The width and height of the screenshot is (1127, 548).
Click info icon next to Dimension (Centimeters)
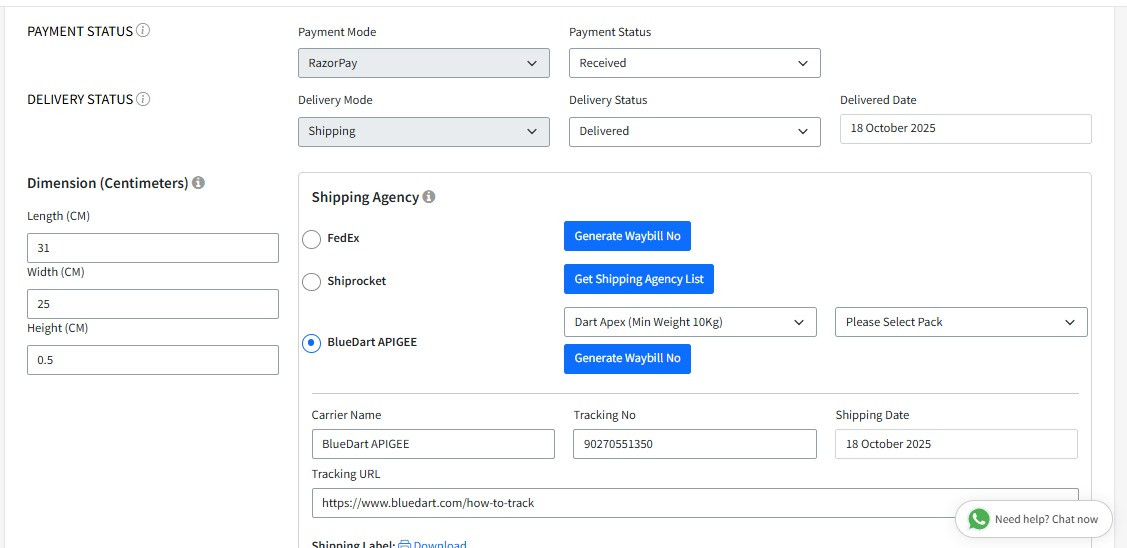198,183
